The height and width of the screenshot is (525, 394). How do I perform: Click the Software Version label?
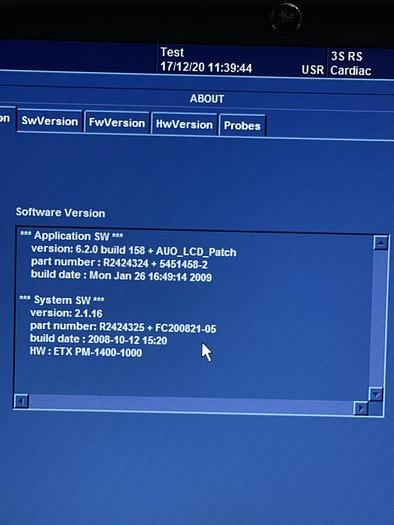point(61,213)
